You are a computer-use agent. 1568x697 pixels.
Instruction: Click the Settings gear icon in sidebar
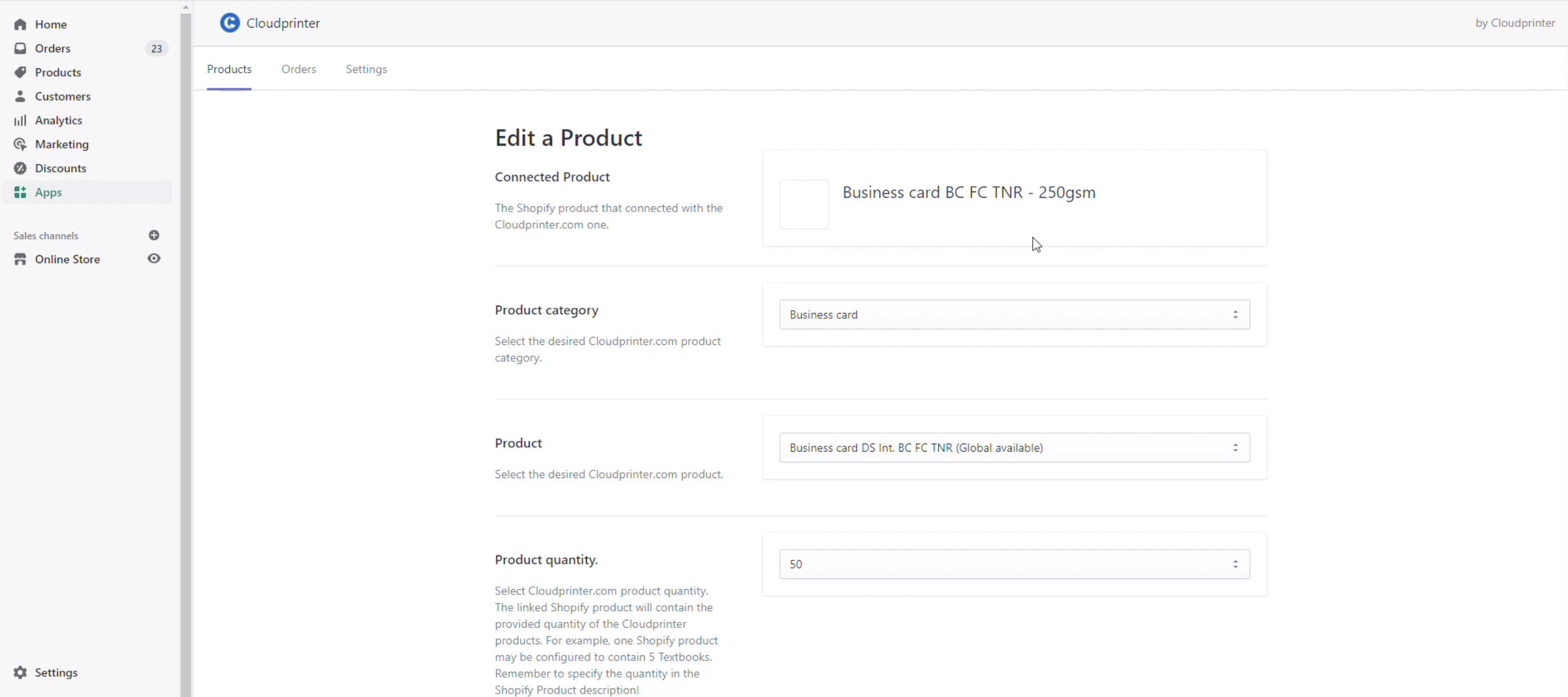coord(20,672)
